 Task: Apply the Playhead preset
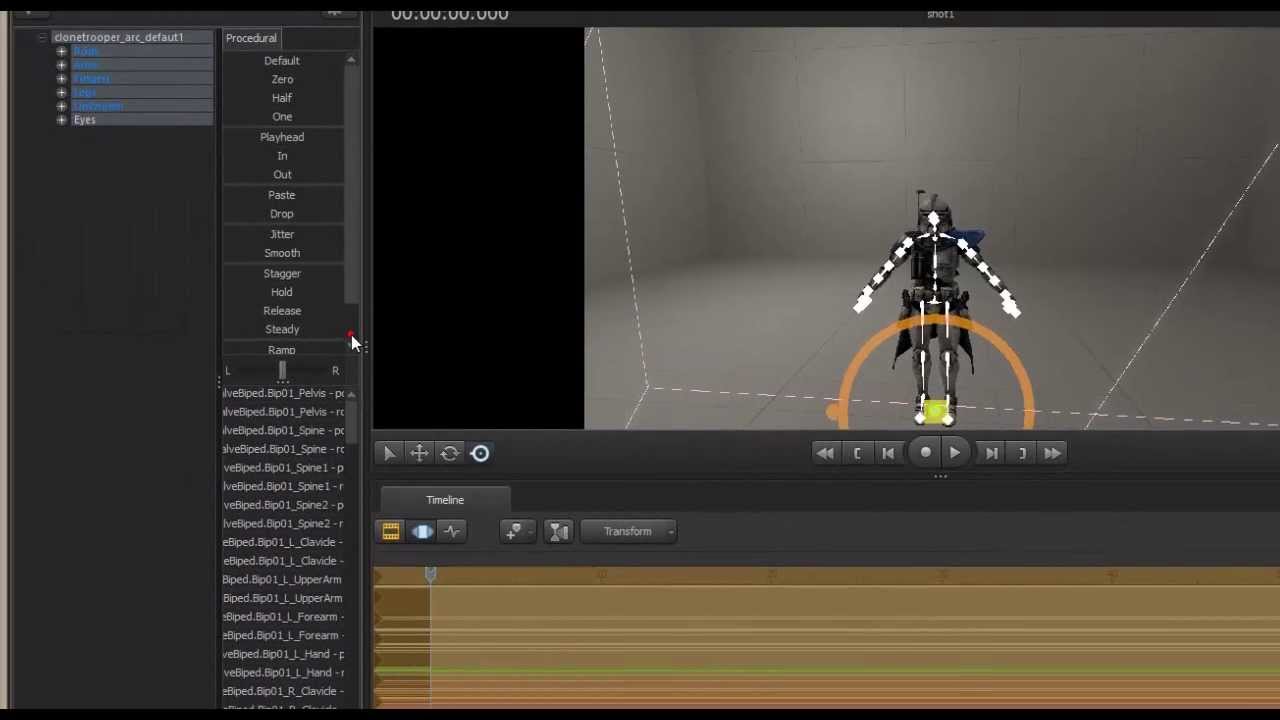pos(282,137)
